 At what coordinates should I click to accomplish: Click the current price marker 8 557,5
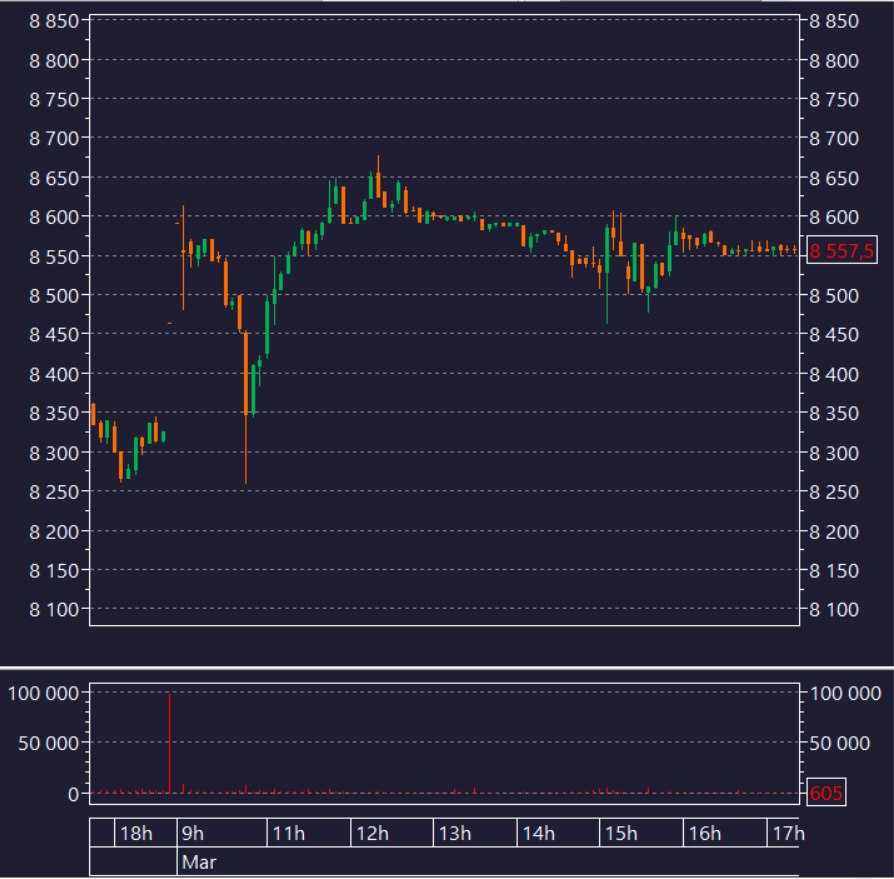[842, 250]
